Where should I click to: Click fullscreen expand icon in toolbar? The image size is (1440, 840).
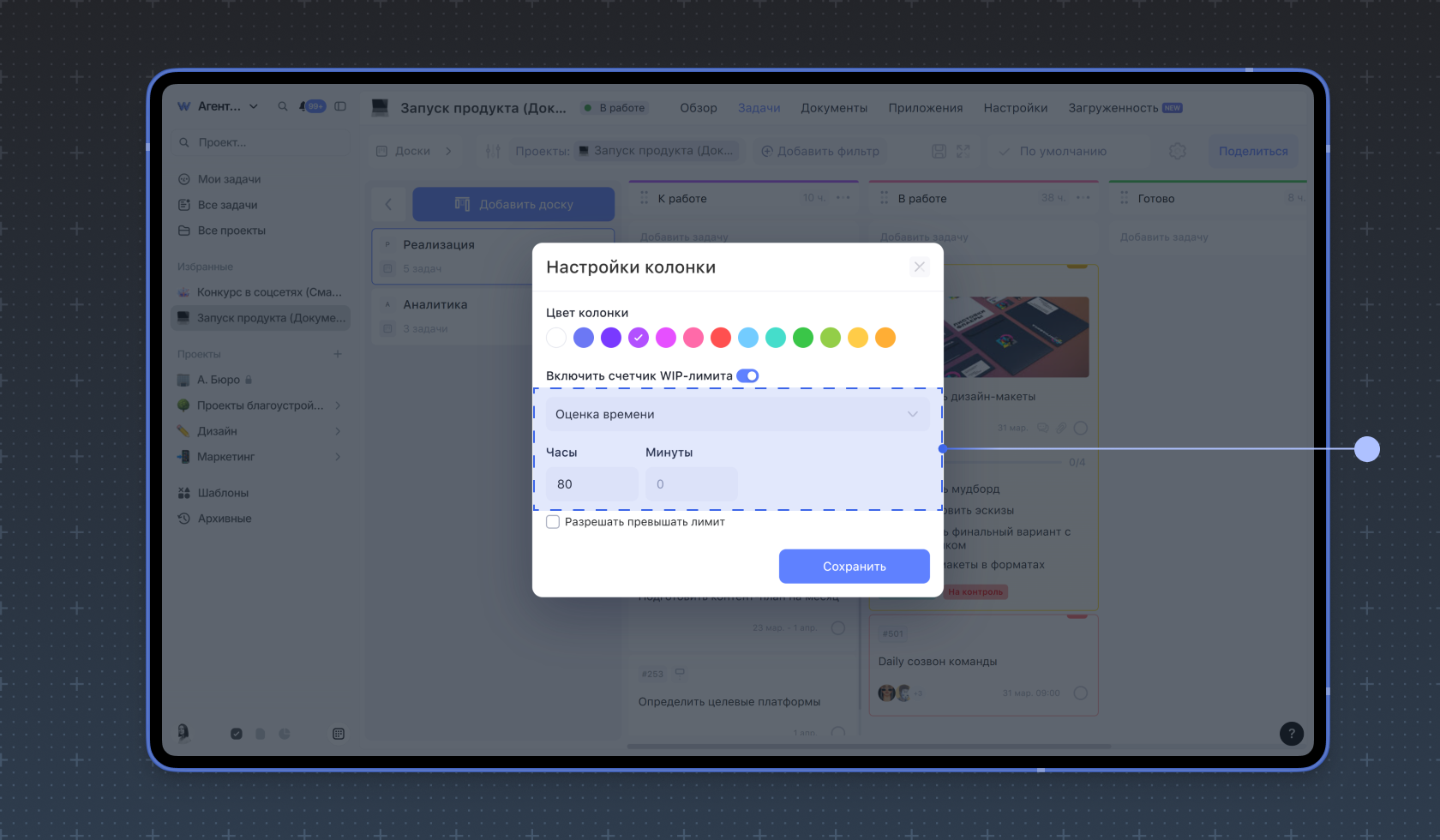(x=963, y=151)
